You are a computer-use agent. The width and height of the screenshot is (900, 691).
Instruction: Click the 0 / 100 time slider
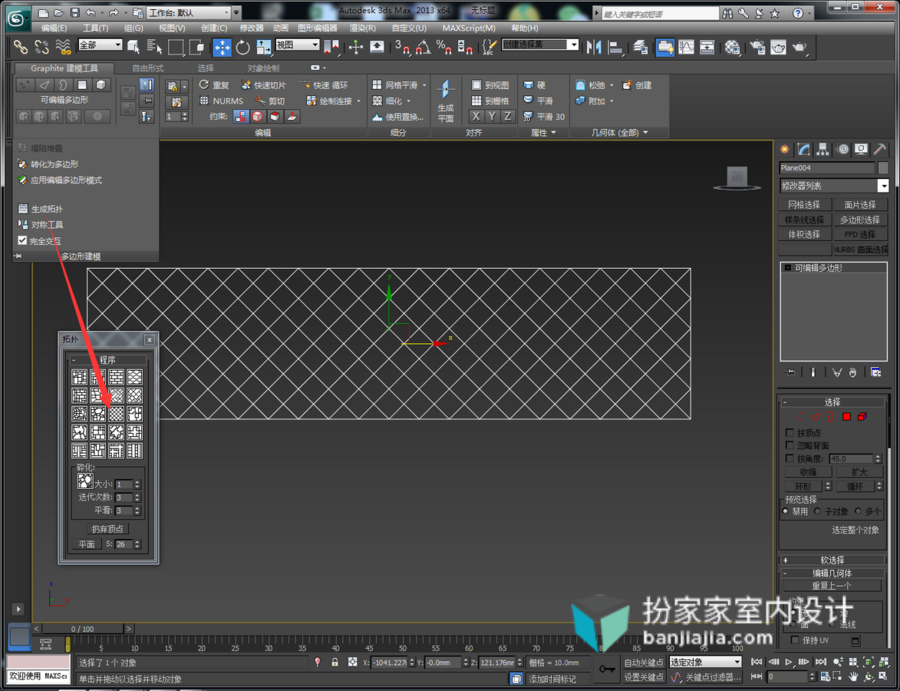coord(83,629)
